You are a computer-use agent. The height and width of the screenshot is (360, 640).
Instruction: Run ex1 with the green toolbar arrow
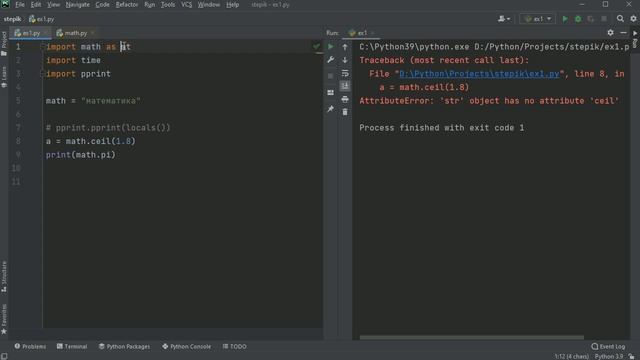click(x=565, y=19)
